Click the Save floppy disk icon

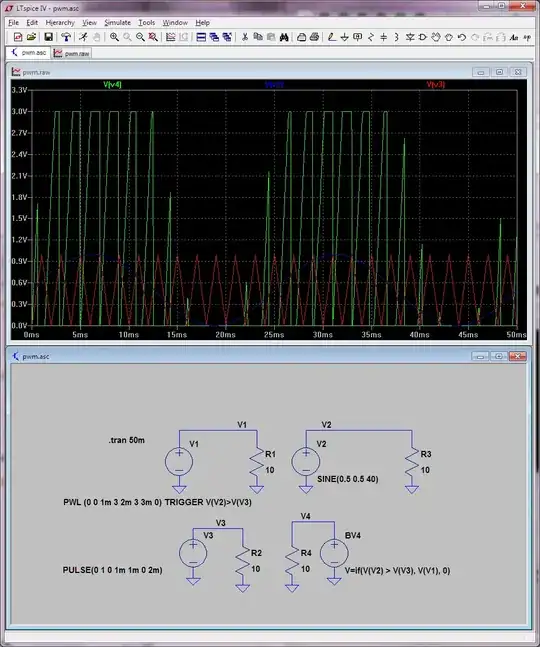(x=48, y=37)
